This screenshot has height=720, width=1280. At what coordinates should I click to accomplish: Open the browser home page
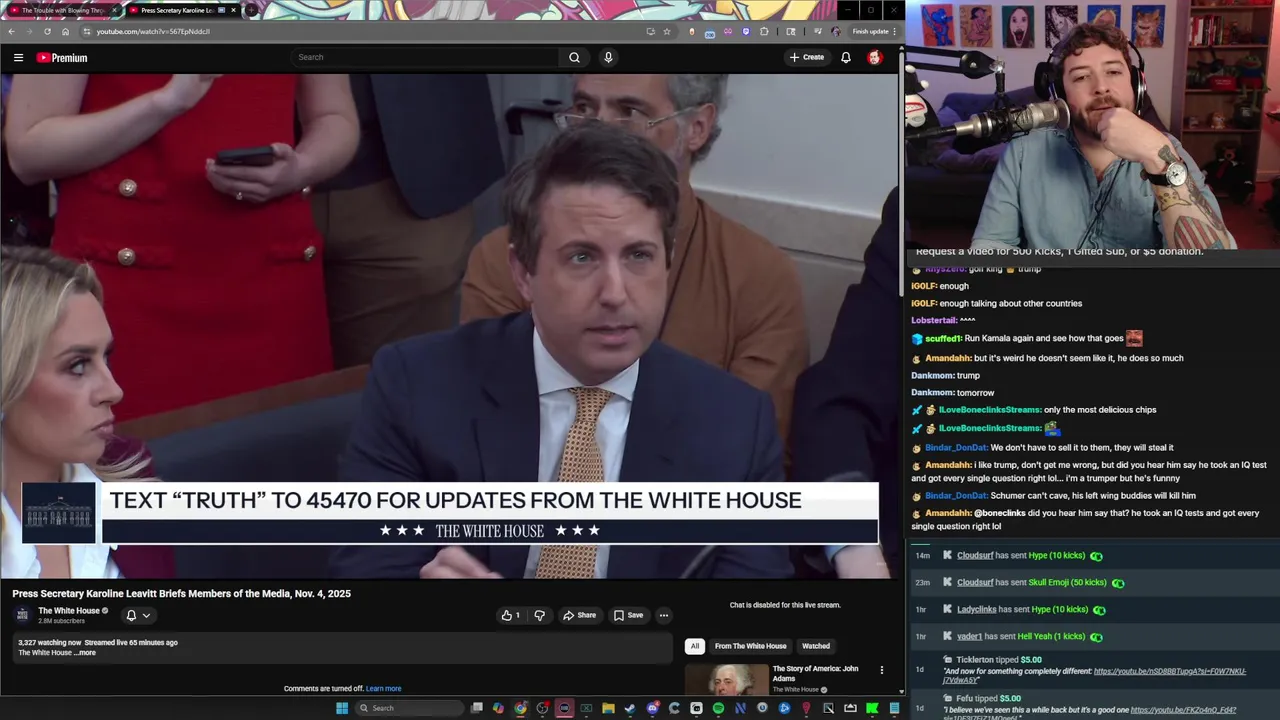[66, 31]
